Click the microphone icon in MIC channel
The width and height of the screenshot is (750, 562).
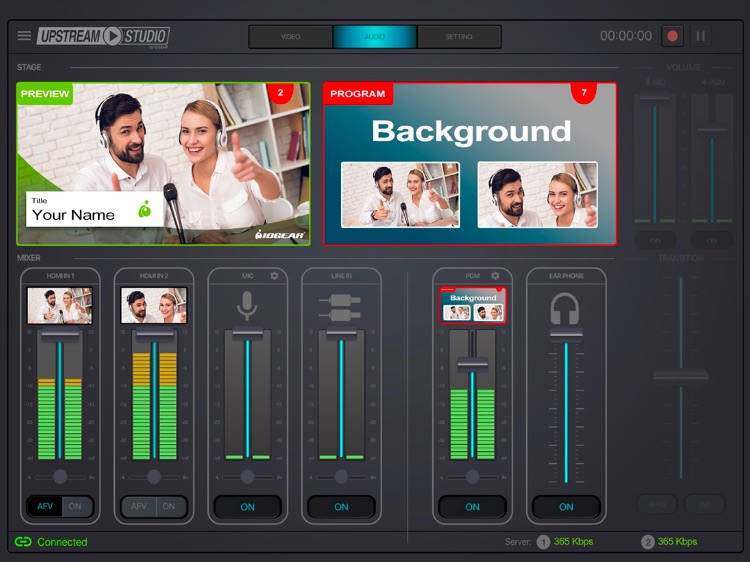click(x=247, y=306)
